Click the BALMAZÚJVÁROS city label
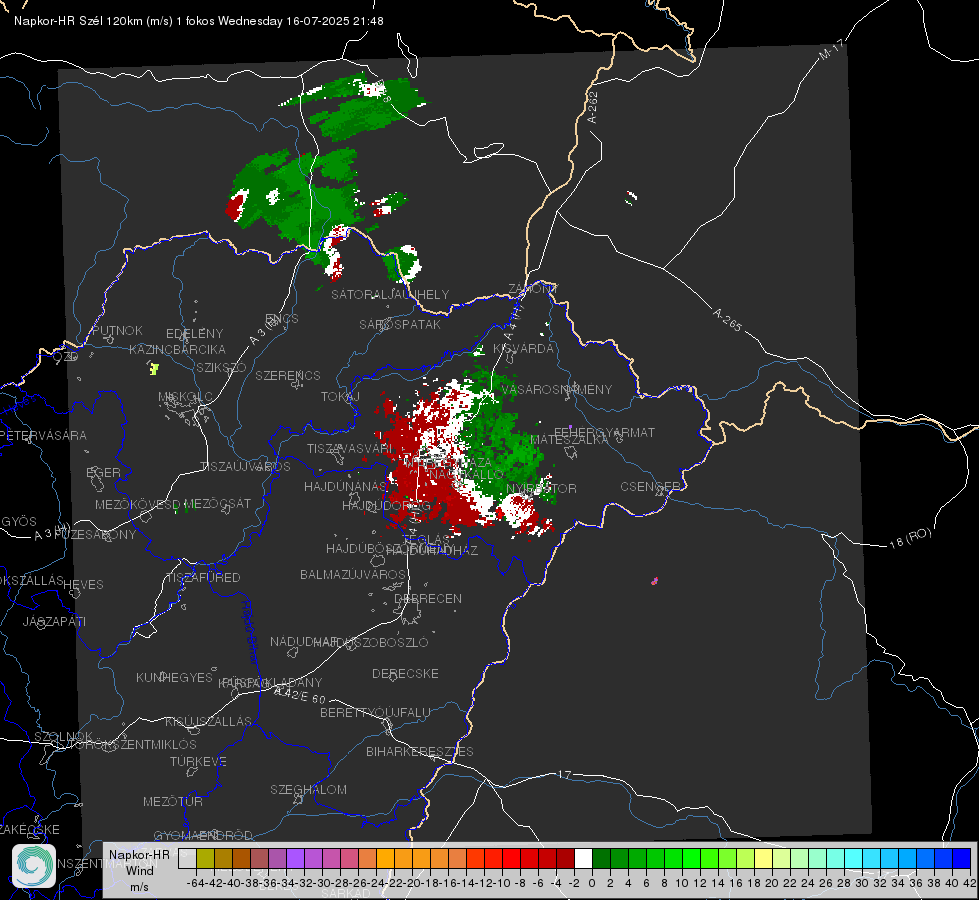 353,574
